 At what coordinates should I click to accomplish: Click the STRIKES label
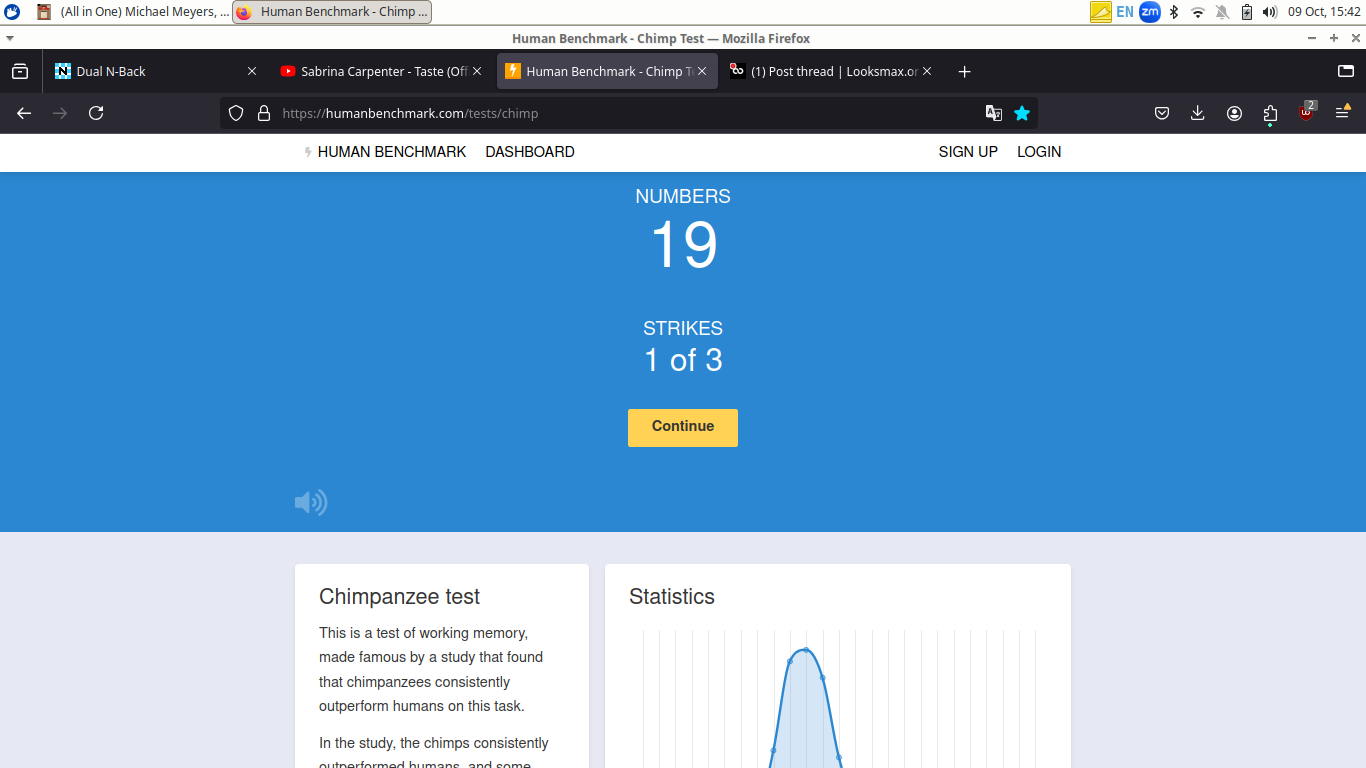(683, 328)
